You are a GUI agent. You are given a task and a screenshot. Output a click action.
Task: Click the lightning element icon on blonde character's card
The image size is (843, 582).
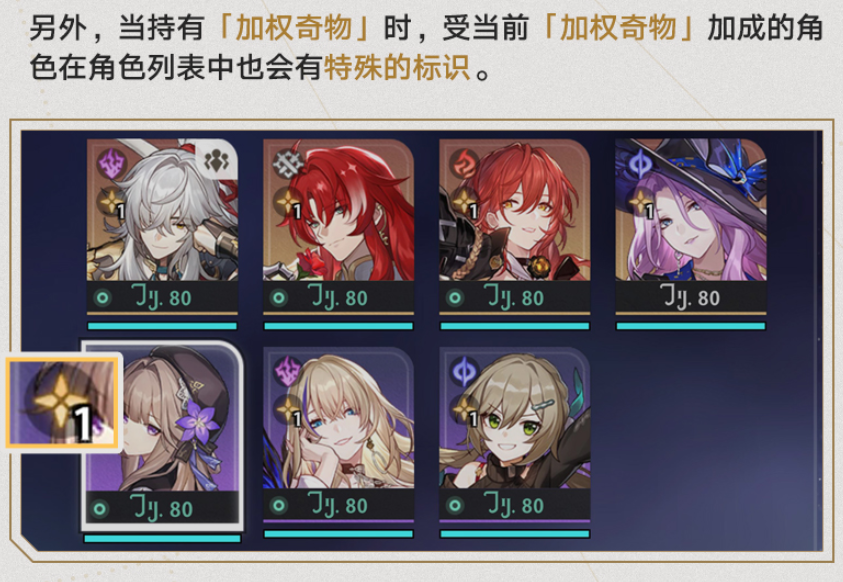pos(288,371)
